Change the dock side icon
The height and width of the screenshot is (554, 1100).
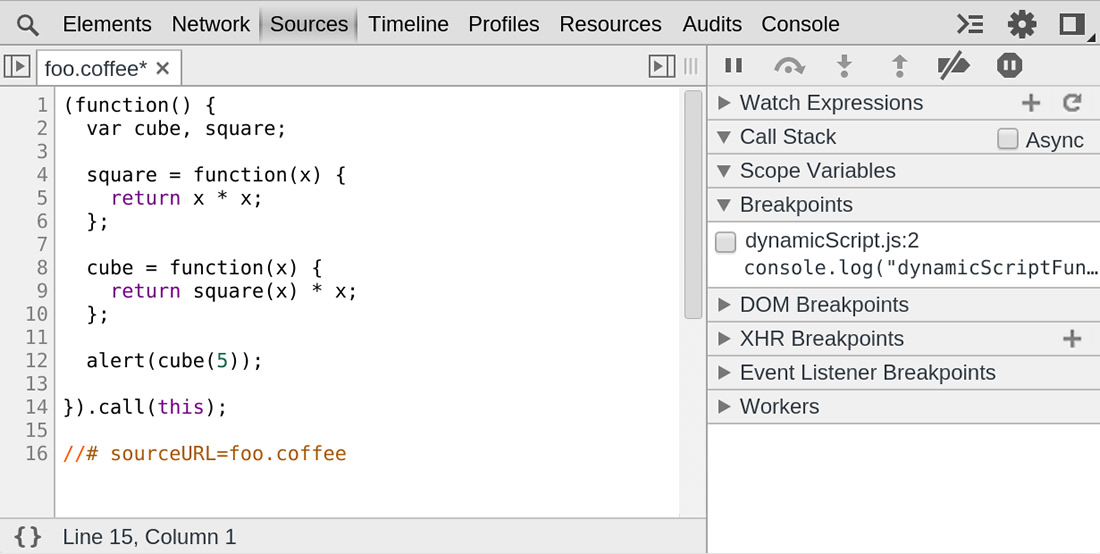(1072, 24)
